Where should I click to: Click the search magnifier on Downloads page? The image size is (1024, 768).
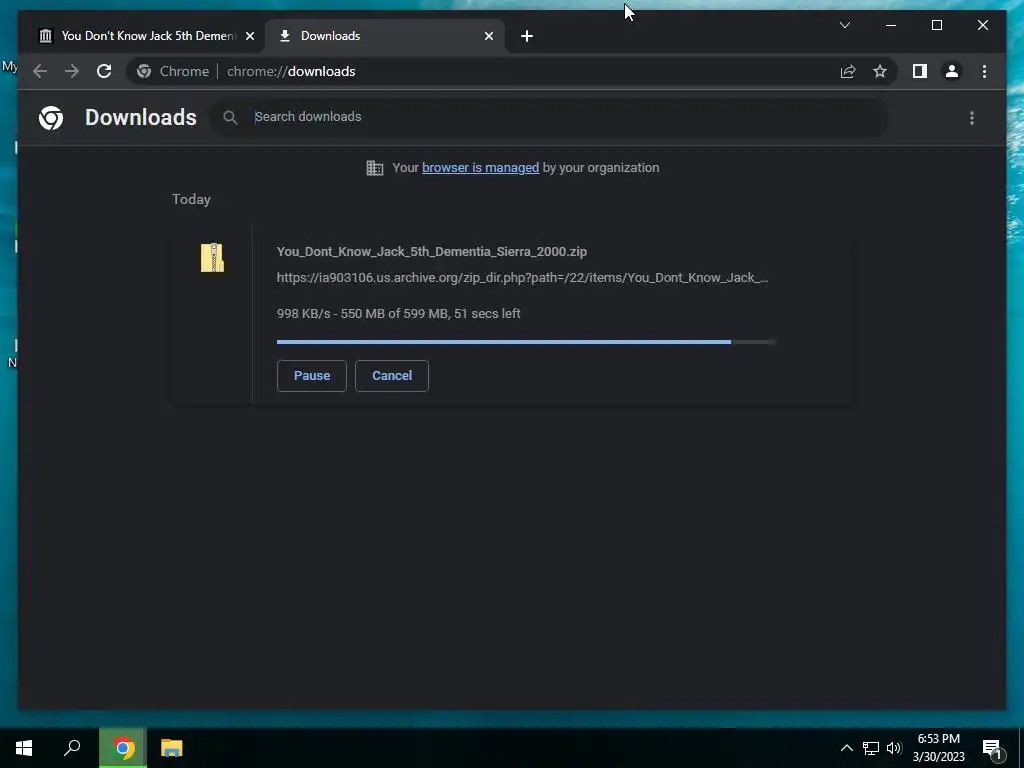point(230,118)
